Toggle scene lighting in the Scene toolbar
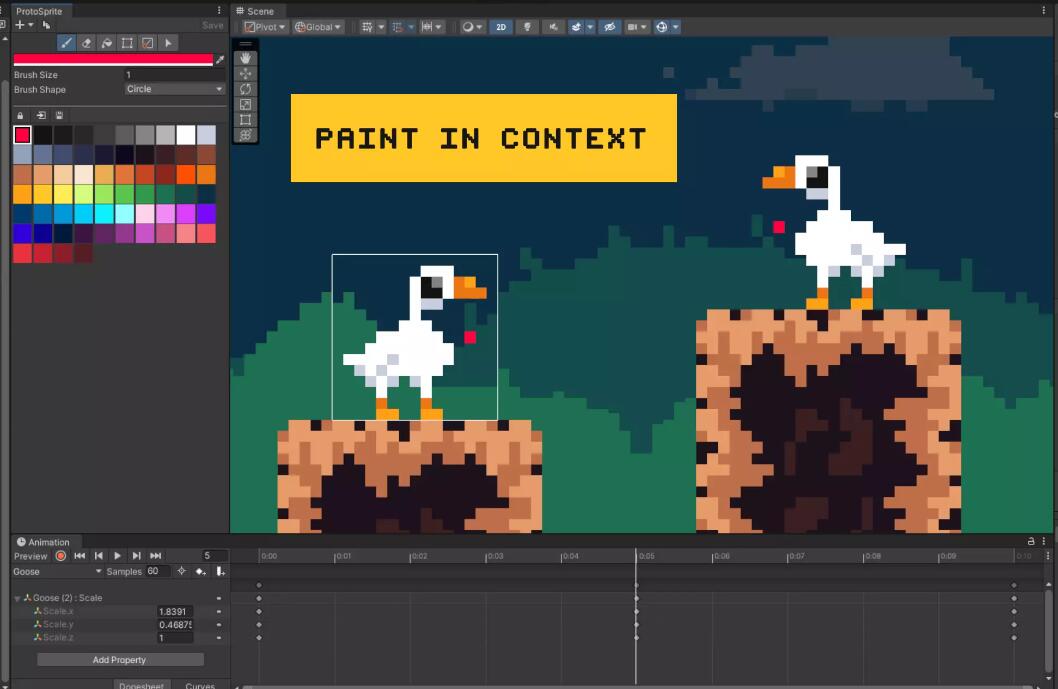The width and height of the screenshot is (1058, 689). [x=528, y=27]
